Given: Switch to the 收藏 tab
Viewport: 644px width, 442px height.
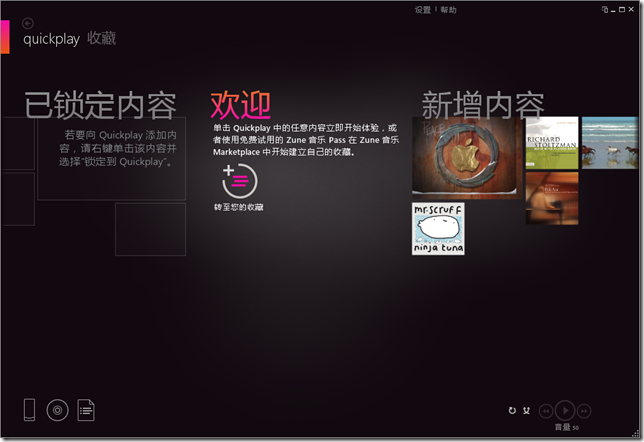Looking at the screenshot, I should [x=101, y=38].
